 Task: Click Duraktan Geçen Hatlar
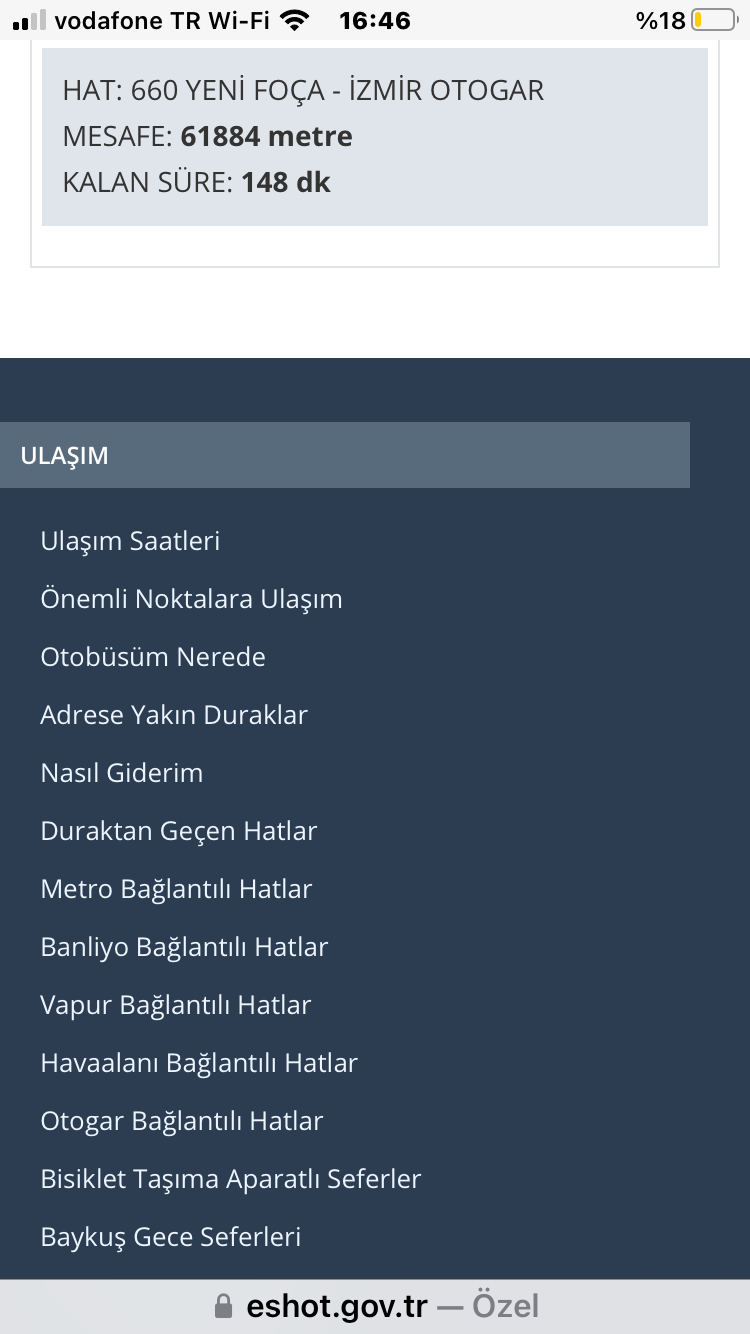click(179, 831)
